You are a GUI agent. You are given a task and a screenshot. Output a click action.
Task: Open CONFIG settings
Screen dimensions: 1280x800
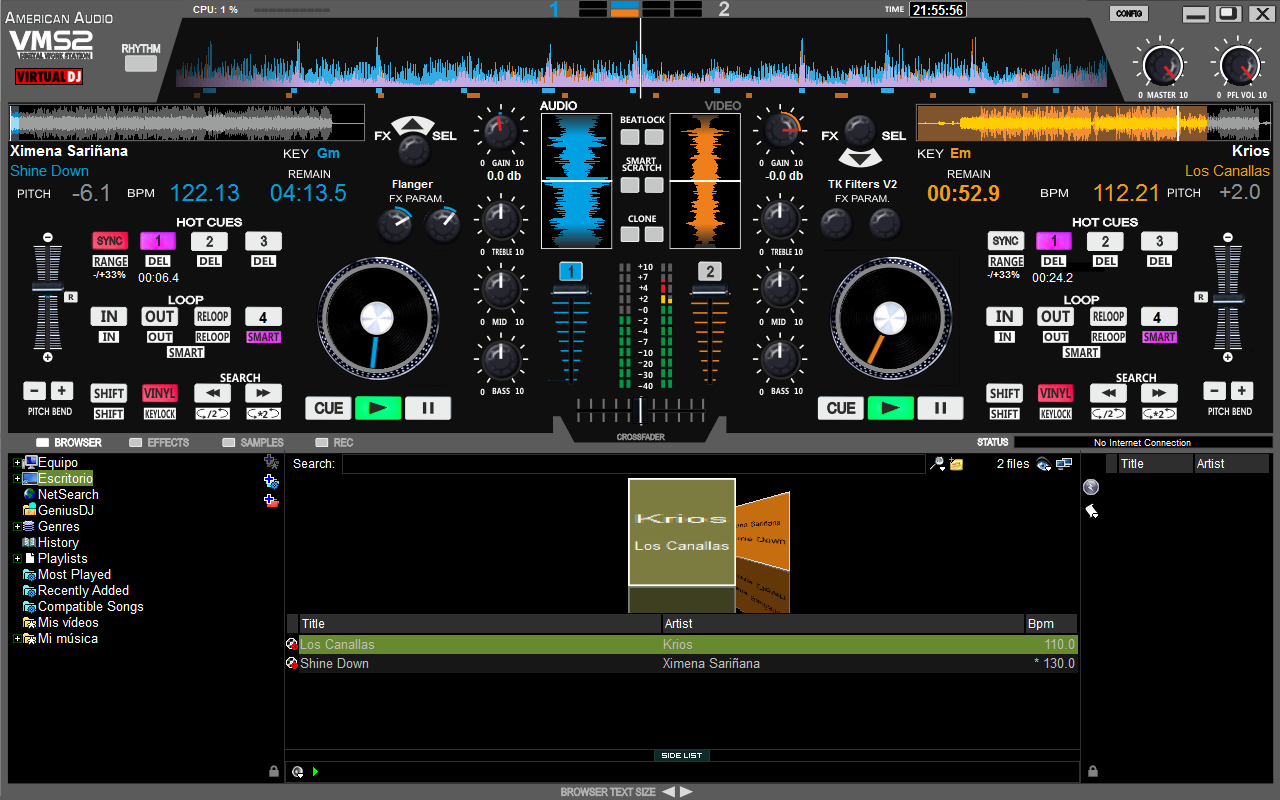[1129, 14]
